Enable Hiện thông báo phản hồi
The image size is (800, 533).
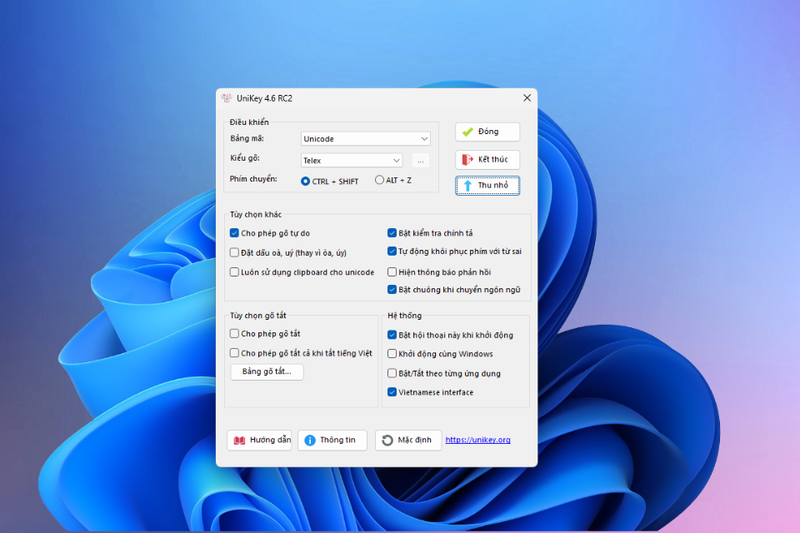click(392, 272)
